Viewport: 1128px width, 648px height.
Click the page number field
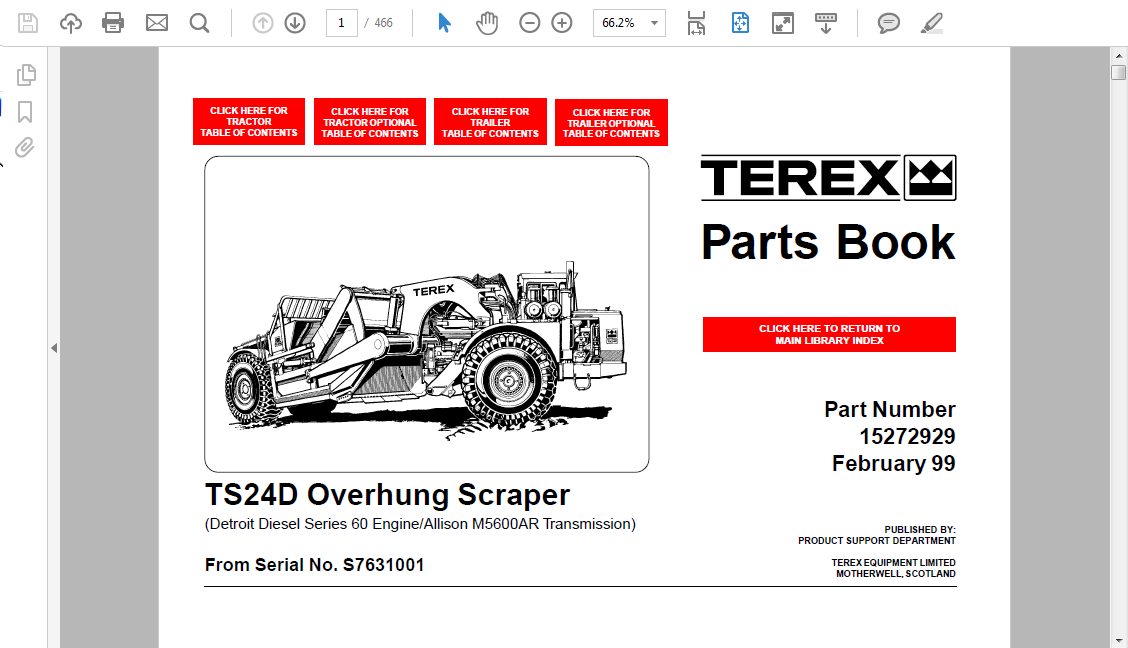point(342,23)
